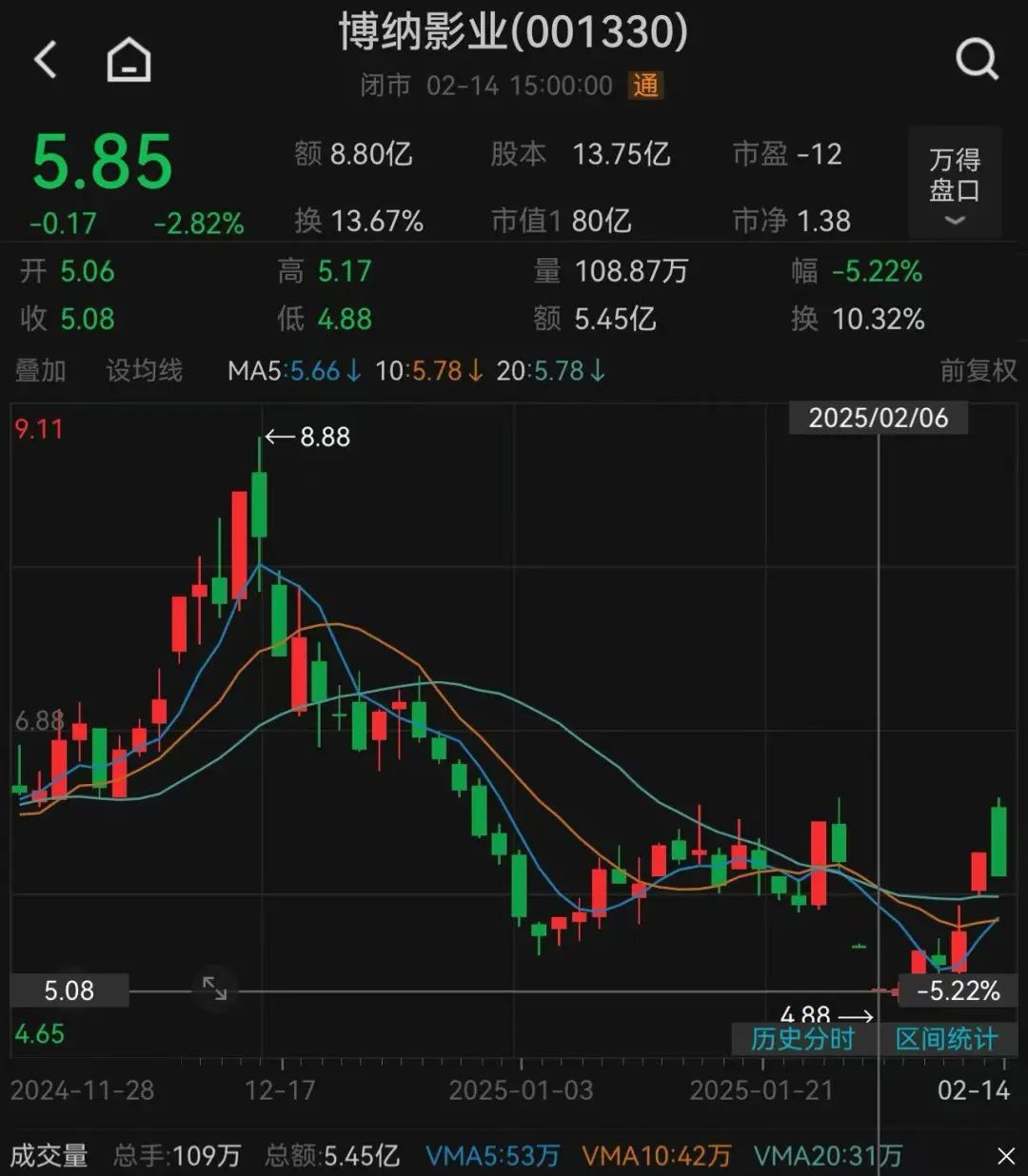Tap the 总手:109万 value
Image resolution: width=1028 pixels, height=1176 pixels.
tap(177, 1156)
